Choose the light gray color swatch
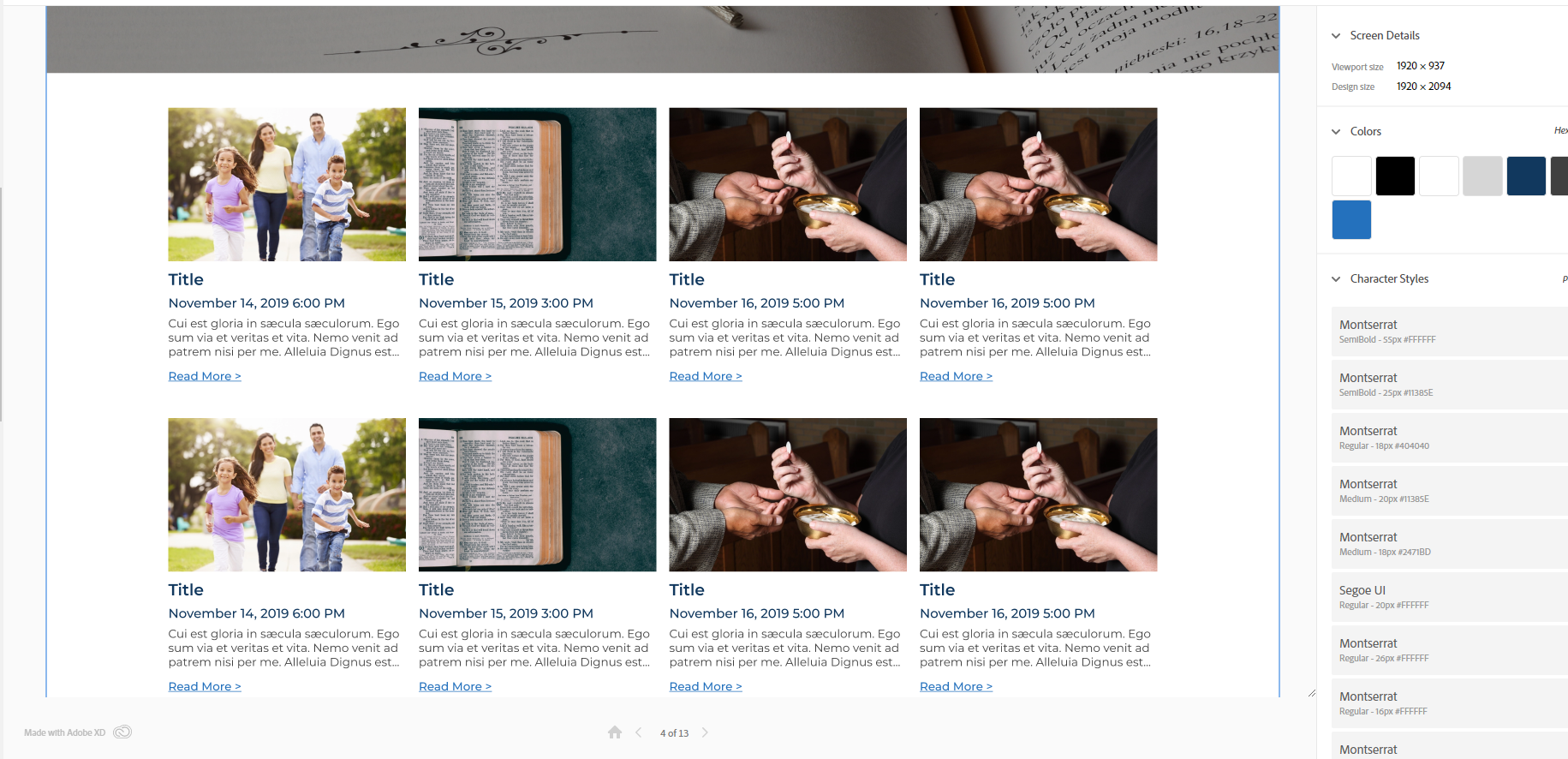The width and height of the screenshot is (1568, 759). pyautogui.click(x=1482, y=176)
